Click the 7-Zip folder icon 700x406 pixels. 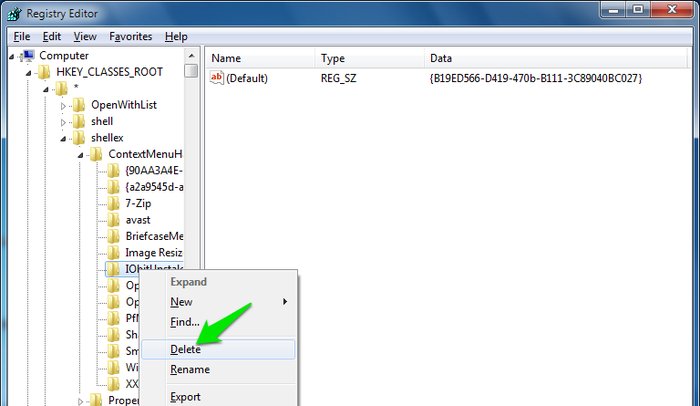tap(113, 204)
